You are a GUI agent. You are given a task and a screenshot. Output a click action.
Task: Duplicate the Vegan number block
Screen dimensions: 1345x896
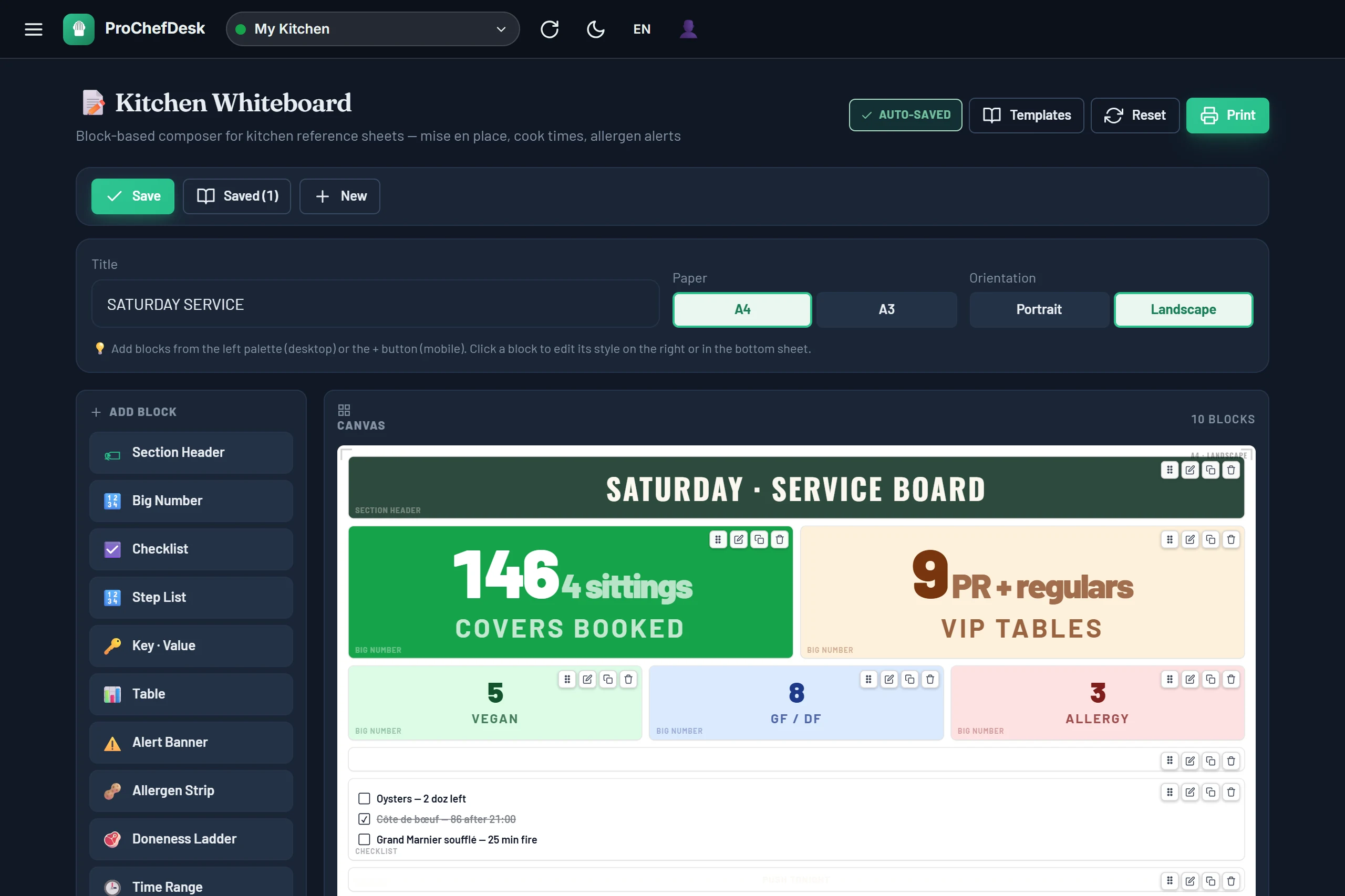[608, 680]
